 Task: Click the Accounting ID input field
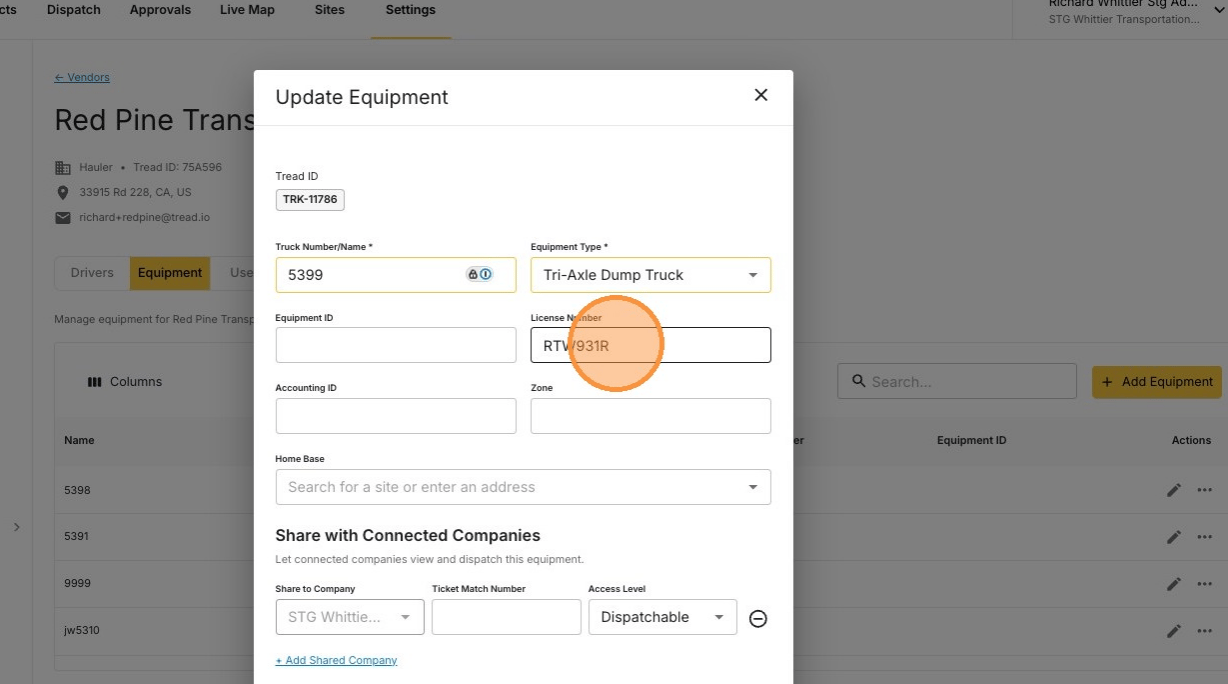(x=396, y=416)
